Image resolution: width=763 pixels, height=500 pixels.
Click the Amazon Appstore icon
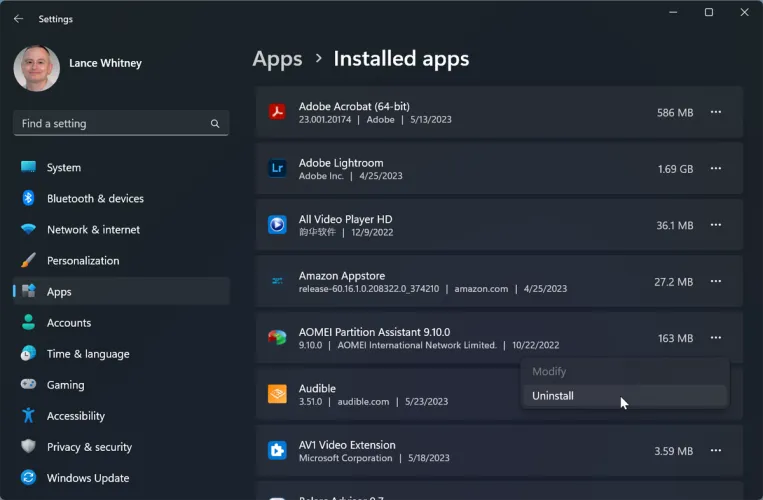[x=277, y=282]
